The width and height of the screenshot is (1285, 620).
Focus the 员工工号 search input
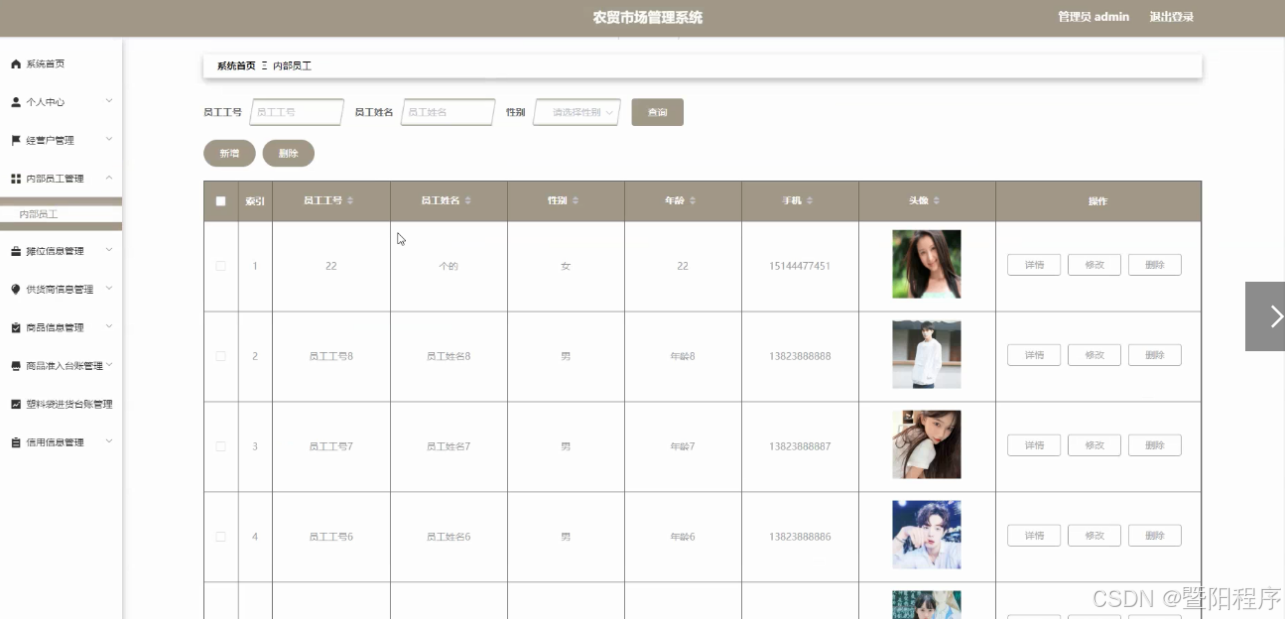click(x=297, y=112)
